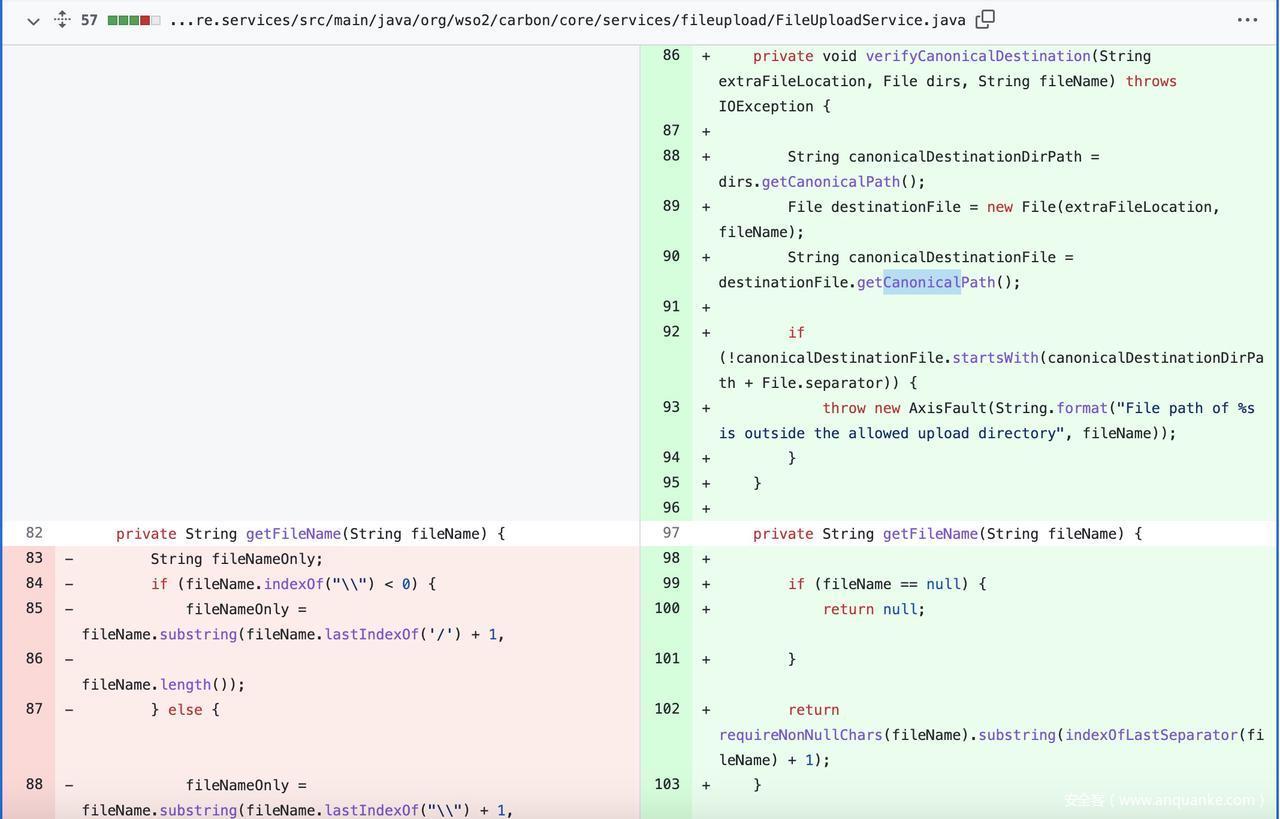The height and width of the screenshot is (819, 1280).
Task: Select removed line number 85
Action: (34, 608)
